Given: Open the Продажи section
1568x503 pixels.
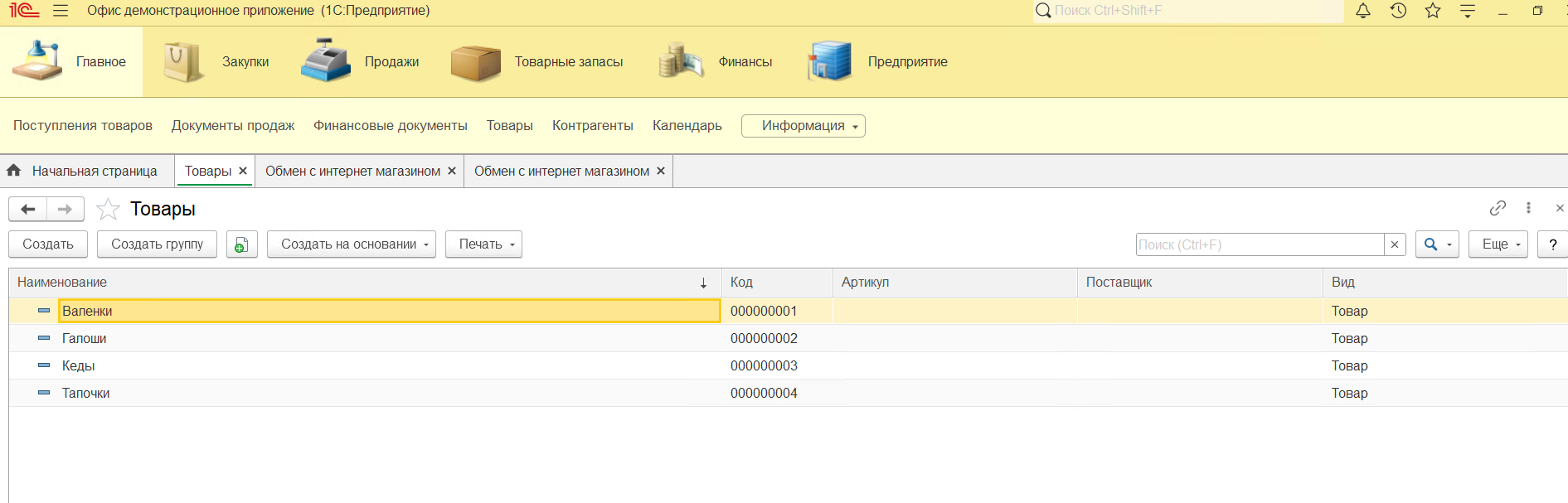Looking at the screenshot, I should click(361, 62).
